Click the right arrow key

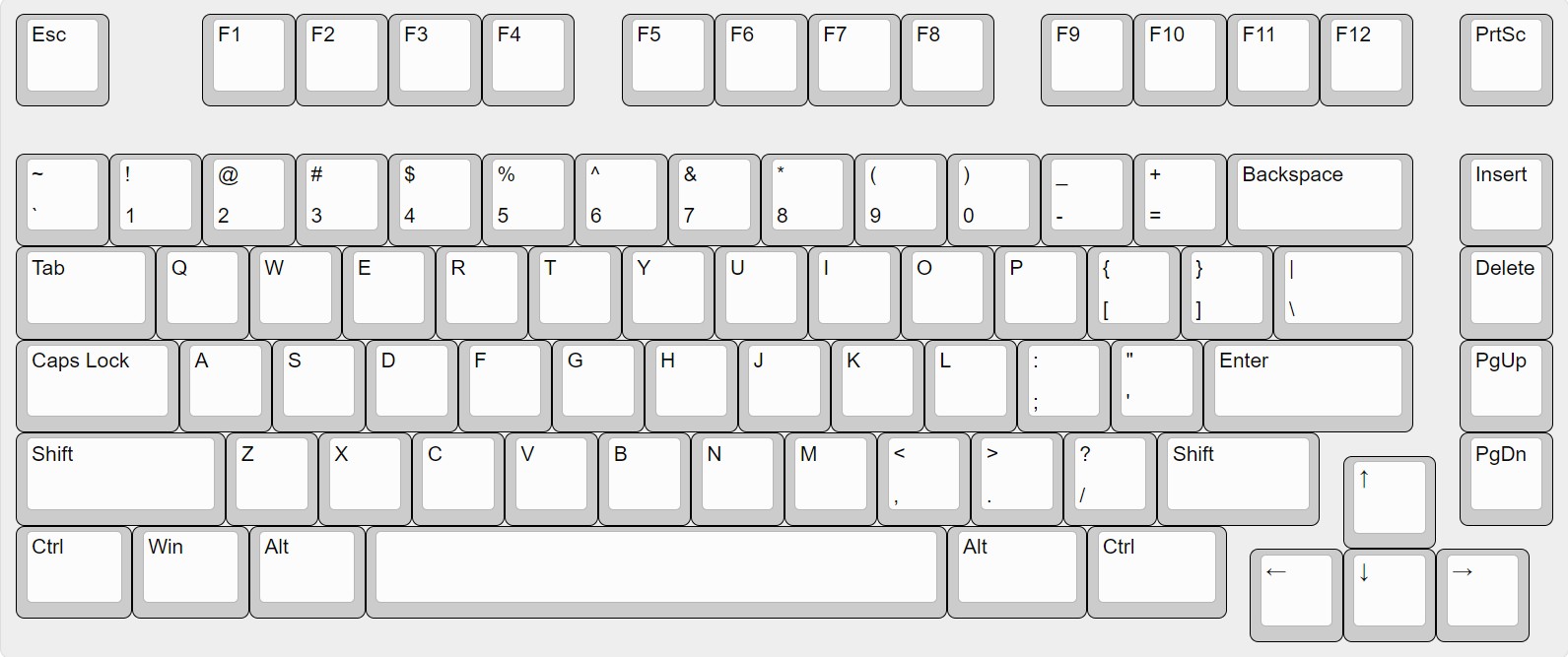(x=1482, y=595)
